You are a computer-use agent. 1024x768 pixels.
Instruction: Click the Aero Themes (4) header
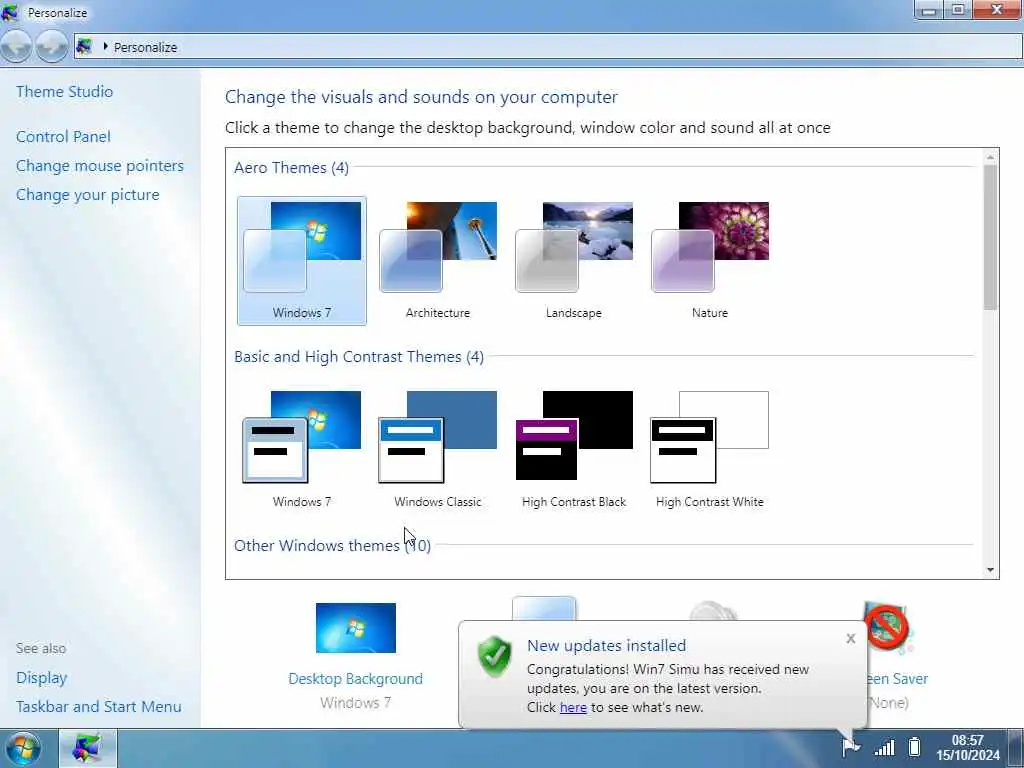(291, 168)
